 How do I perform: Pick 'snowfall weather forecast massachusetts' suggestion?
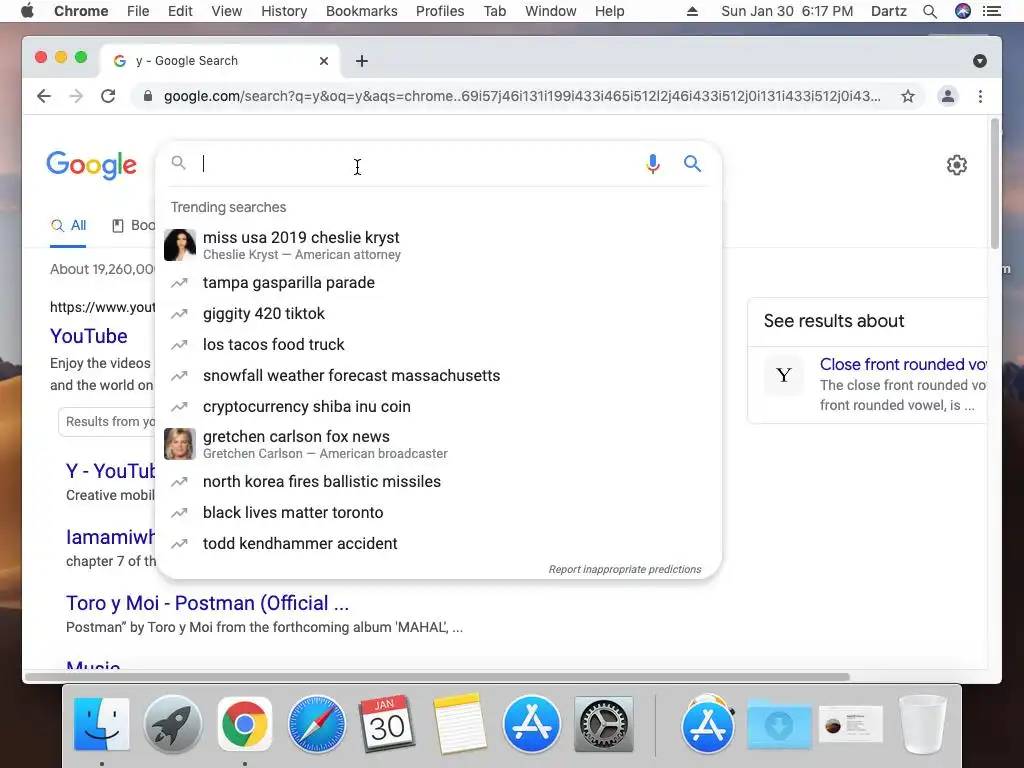click(x=439, y=376)
